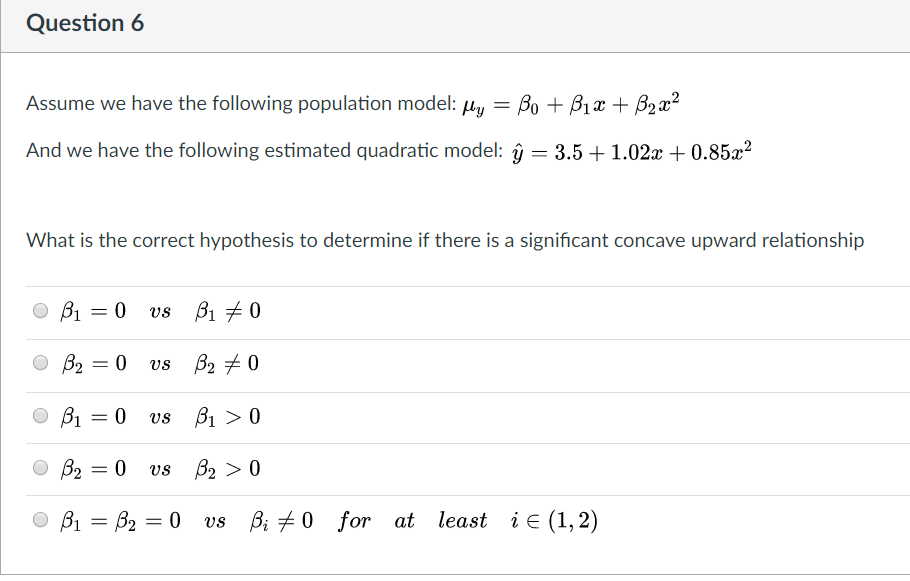
Task: Pick the β₂ = 0 vs β₂ > 0 answer
Action: point(40,469)
